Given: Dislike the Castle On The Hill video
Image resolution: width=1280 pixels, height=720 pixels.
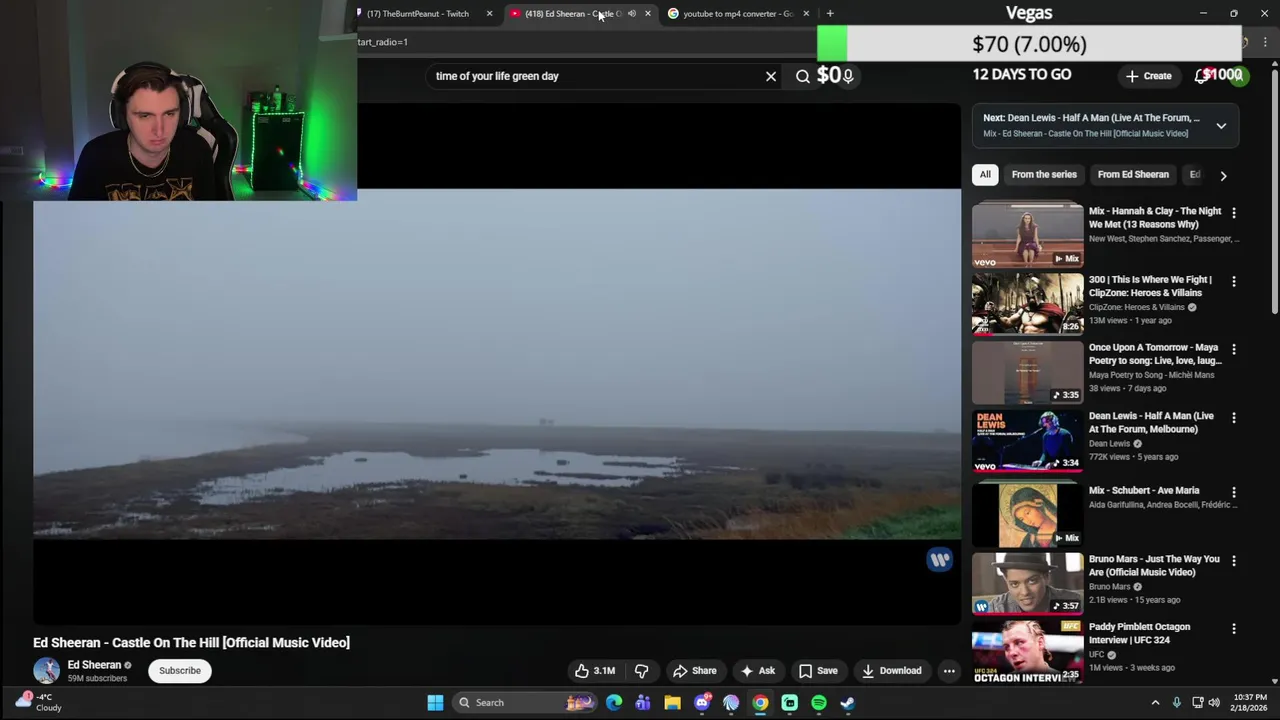Looking at the screenshot, I should tap(642, 671).
